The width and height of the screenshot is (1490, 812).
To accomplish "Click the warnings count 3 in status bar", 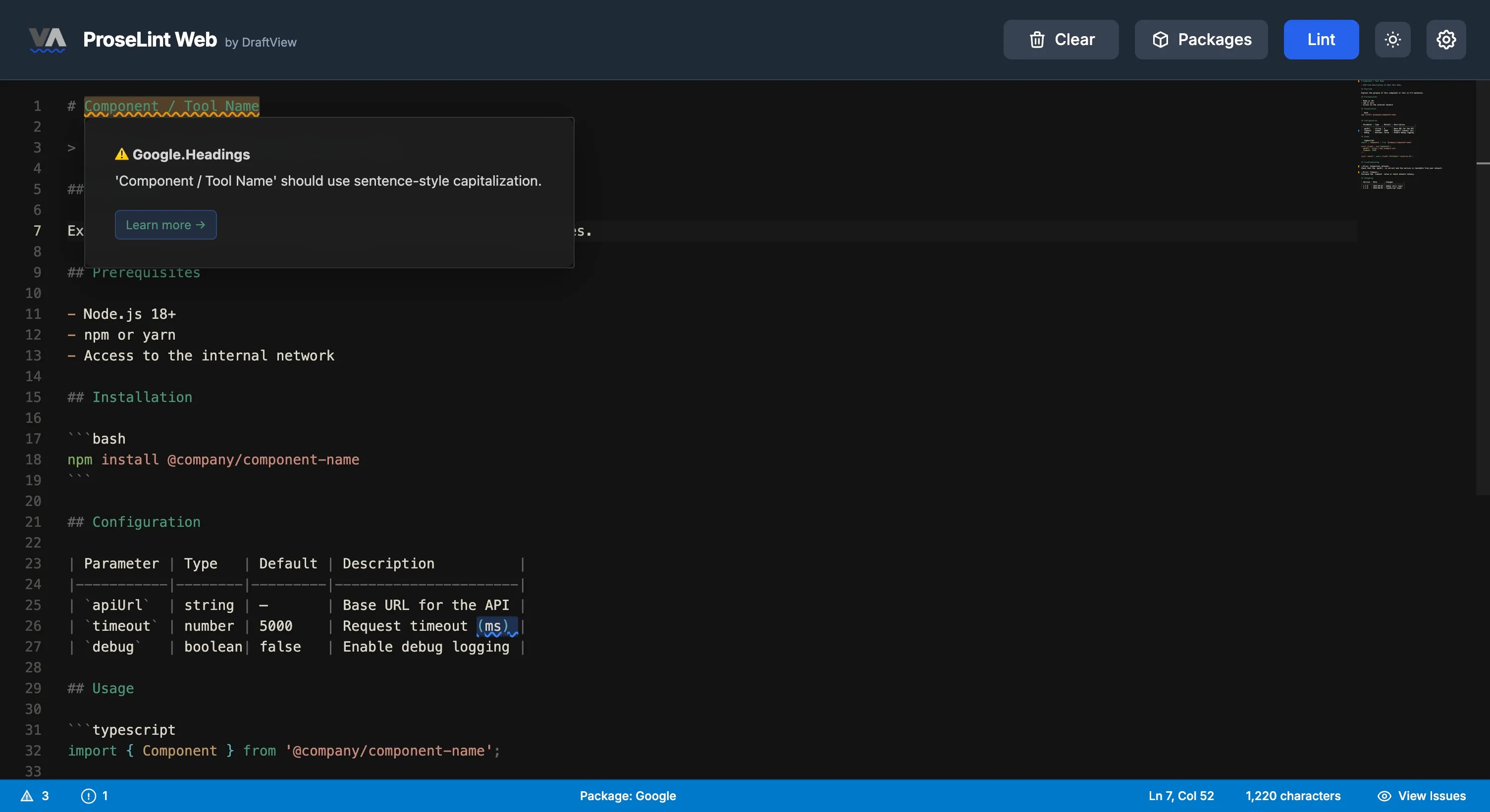I will tap(35, 796).
